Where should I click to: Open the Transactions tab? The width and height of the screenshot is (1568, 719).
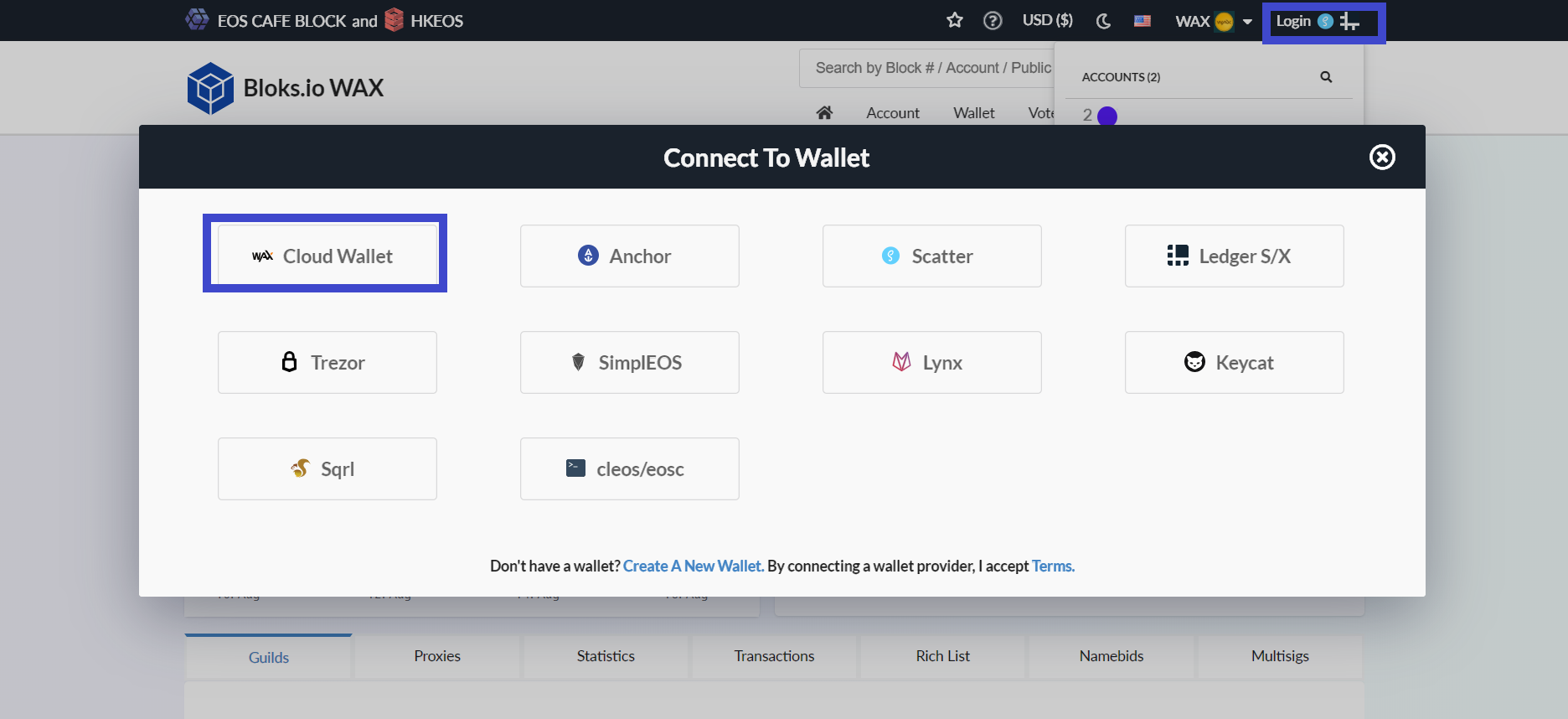[774, 656]
